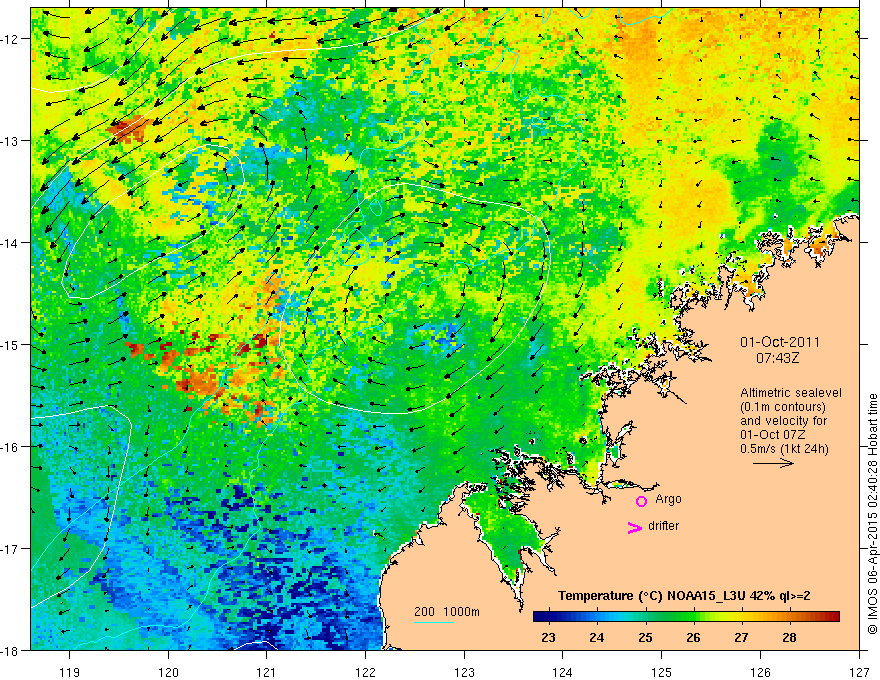
Task: Click the latitude axis label -18
Action: pos(10,650)
